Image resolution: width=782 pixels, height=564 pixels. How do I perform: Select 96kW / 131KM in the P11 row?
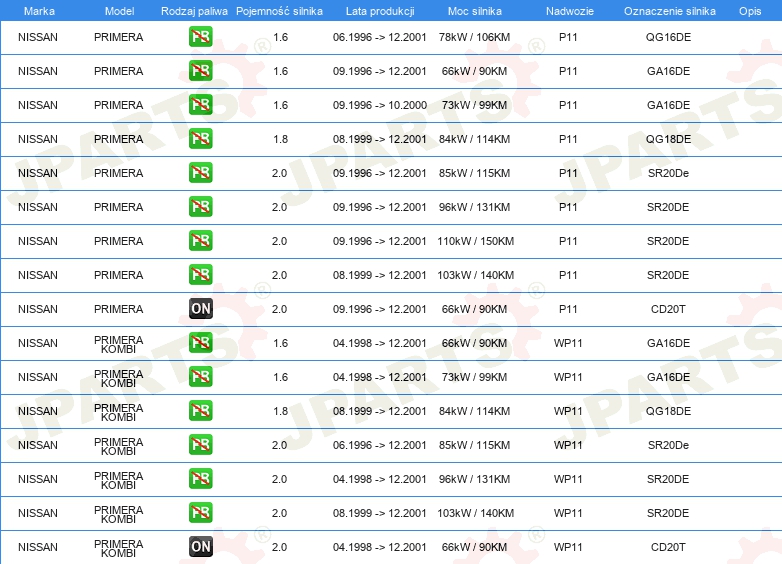click(x=474, y=207)
